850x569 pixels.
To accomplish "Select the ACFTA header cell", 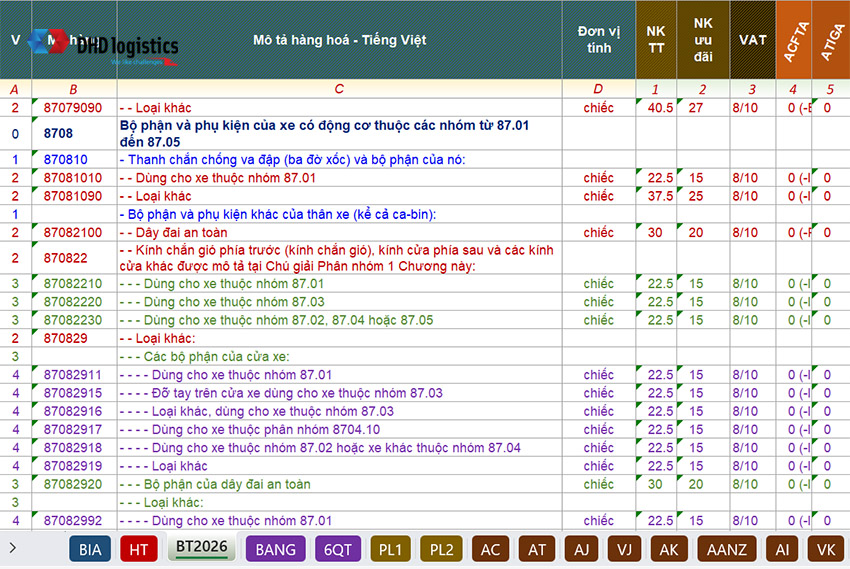I will [794, 40].
